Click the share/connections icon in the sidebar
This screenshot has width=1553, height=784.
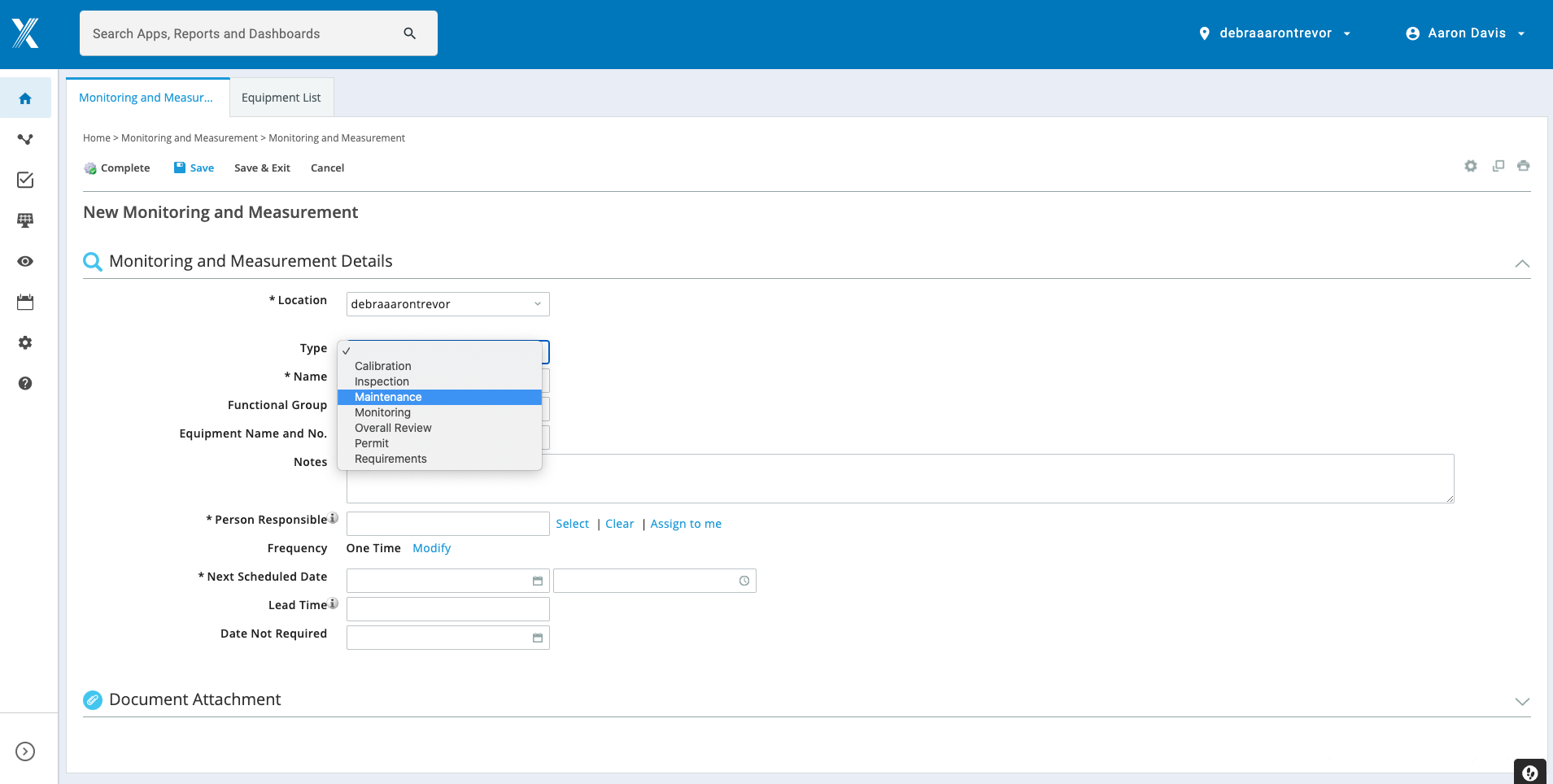25,138
